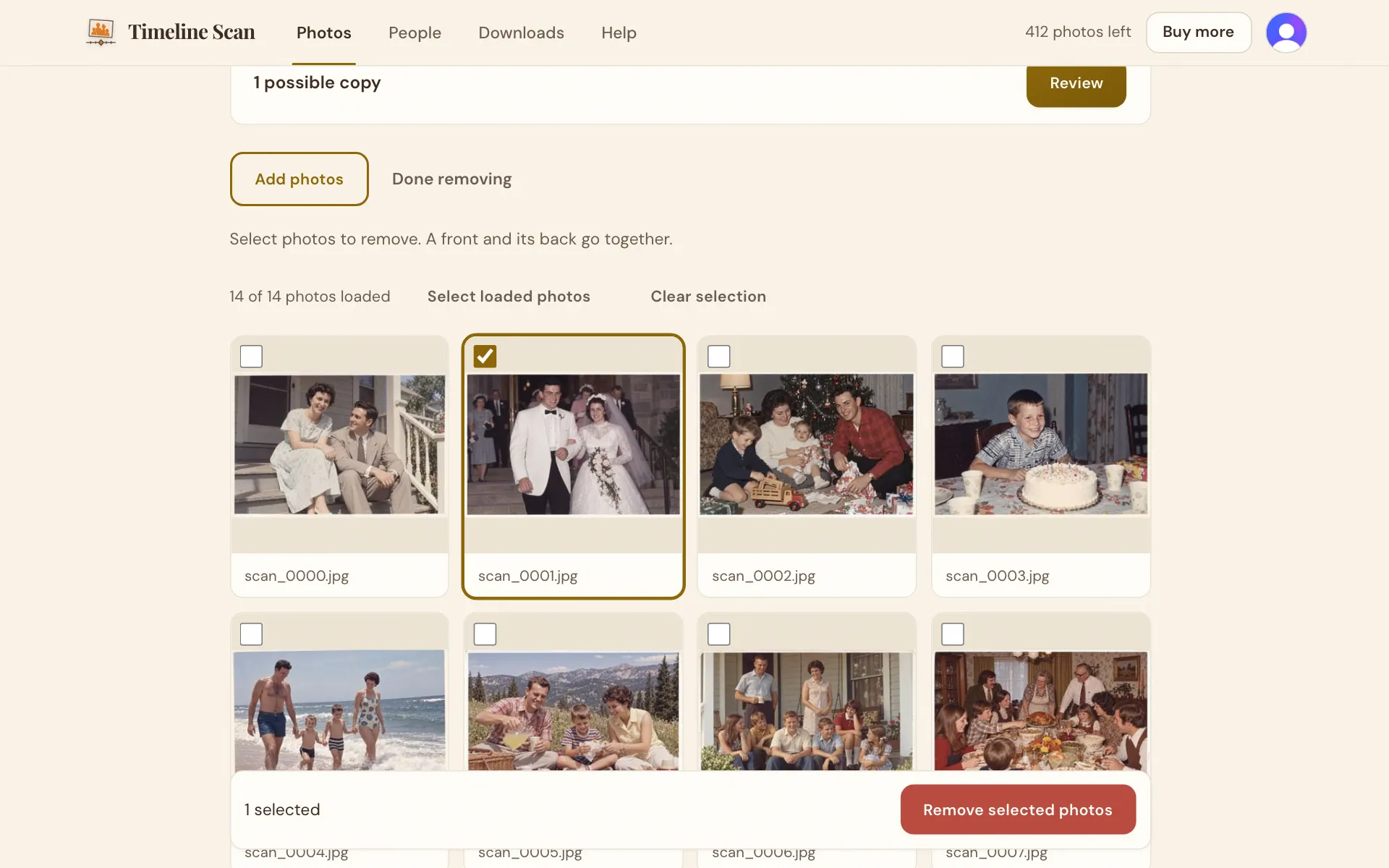Screen dimensions: 1389x868
Task: Click the 1 selected label
Action: 282,809
